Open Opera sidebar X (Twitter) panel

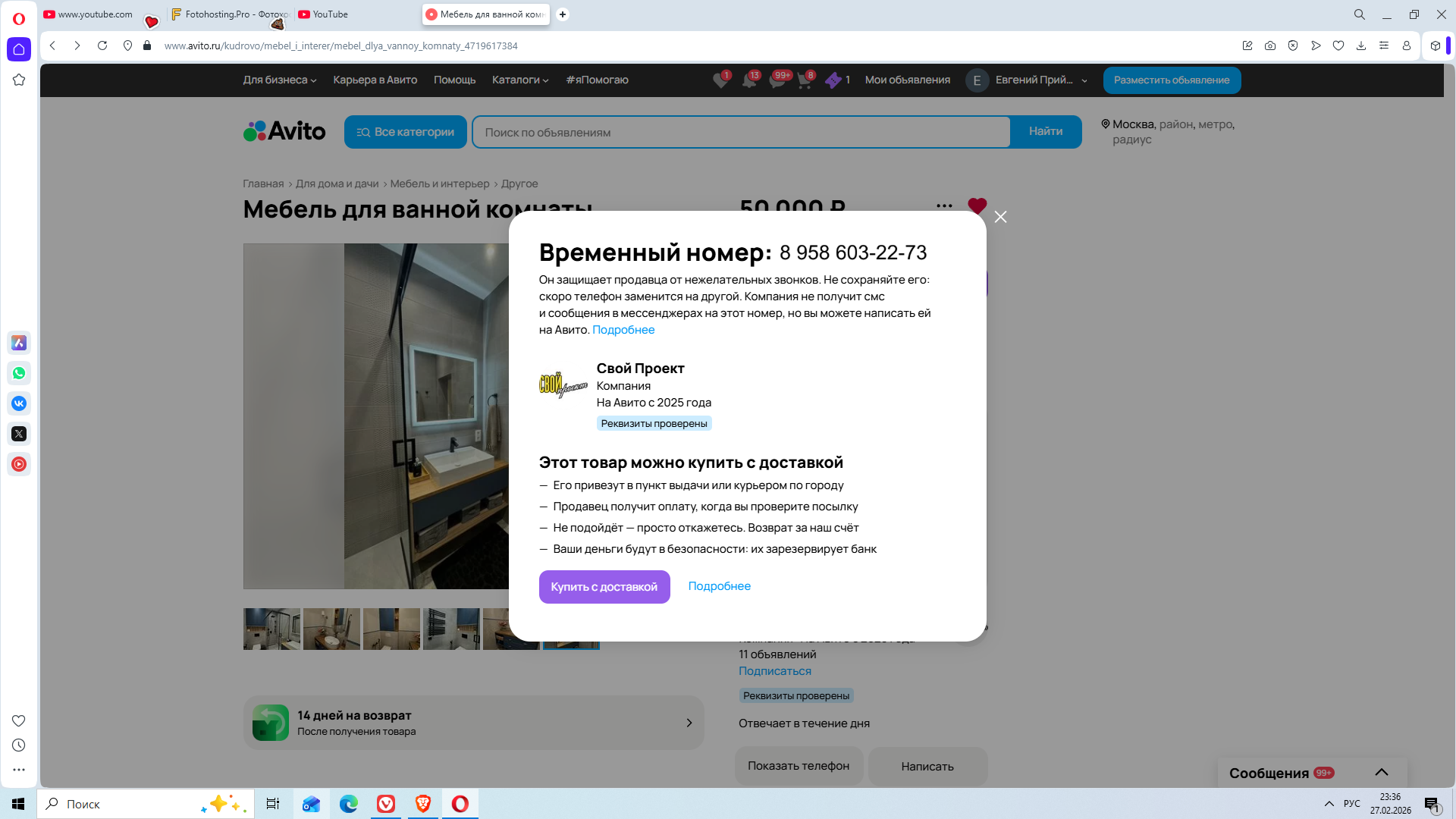(x=19, y=434)
